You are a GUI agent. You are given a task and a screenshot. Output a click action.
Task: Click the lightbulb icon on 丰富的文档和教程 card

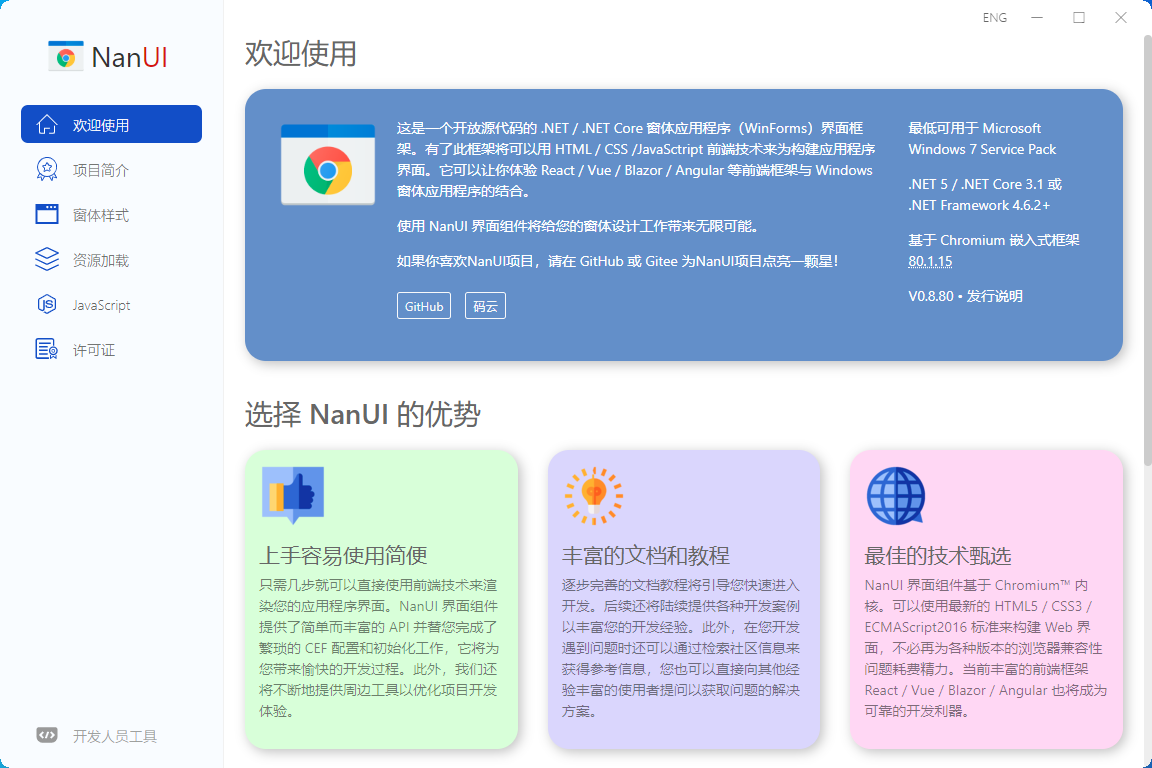coord(596,495)
